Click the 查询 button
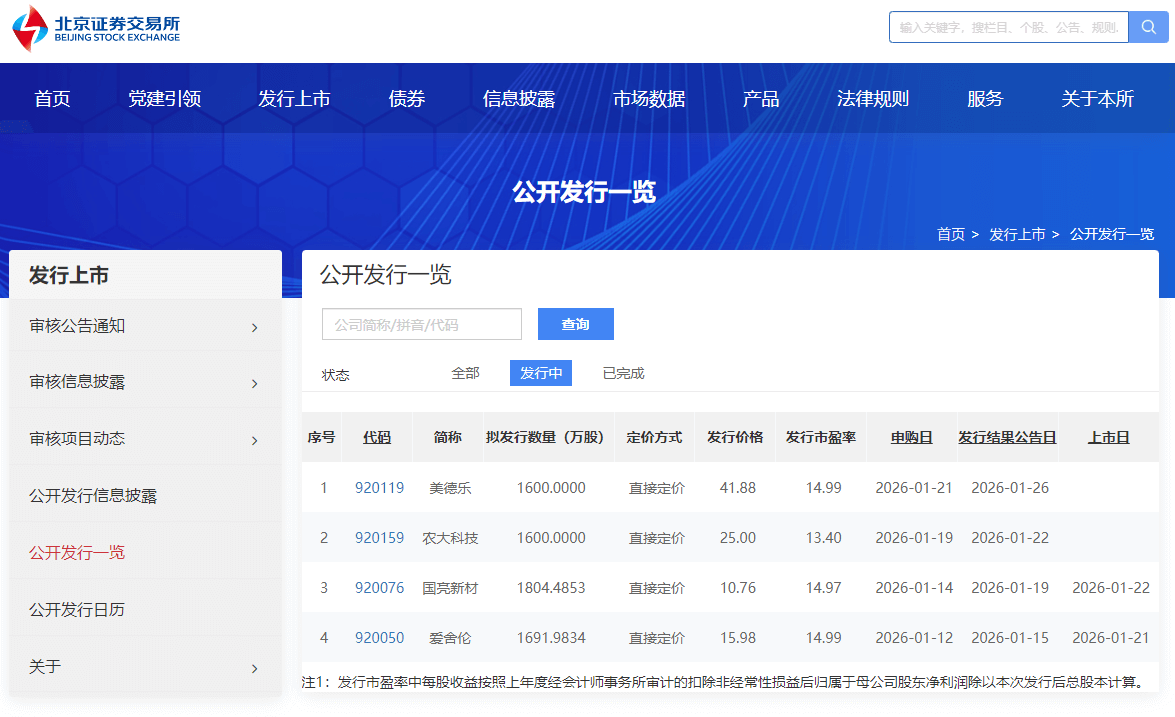Viewport: 1175px width, 717px height. (575, 324)
